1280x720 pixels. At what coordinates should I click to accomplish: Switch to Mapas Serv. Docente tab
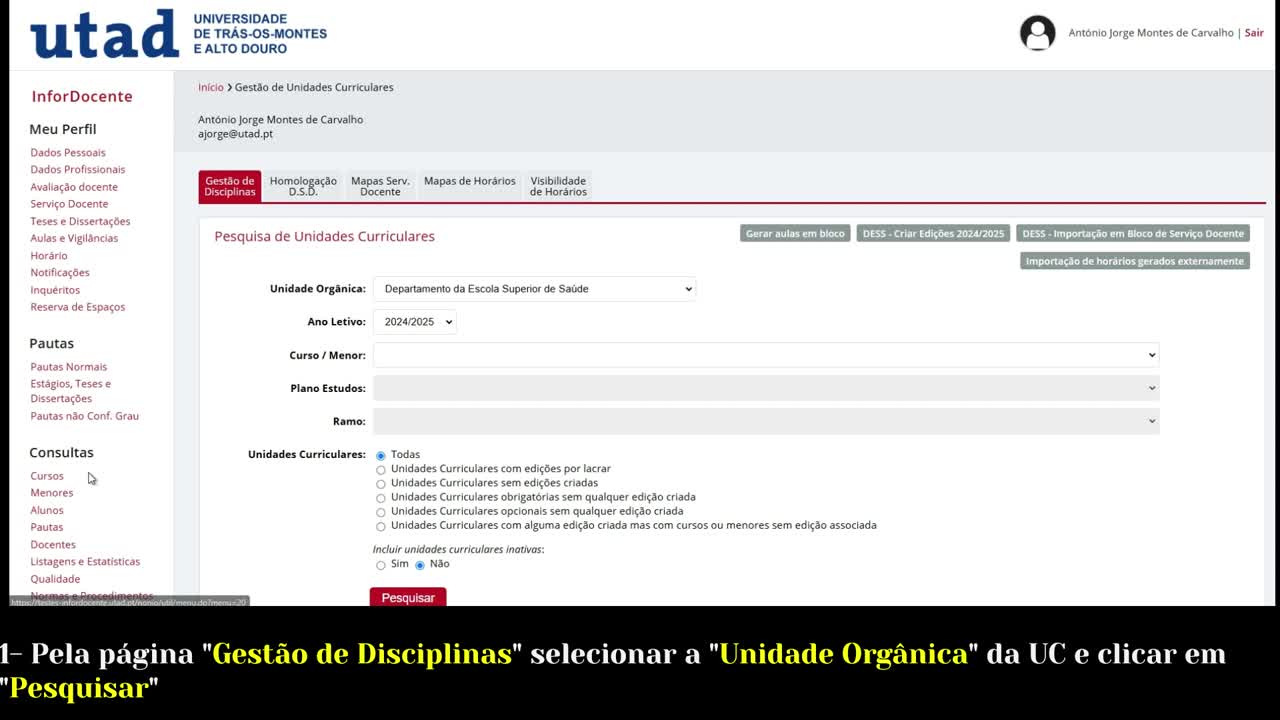coord(380,186)
